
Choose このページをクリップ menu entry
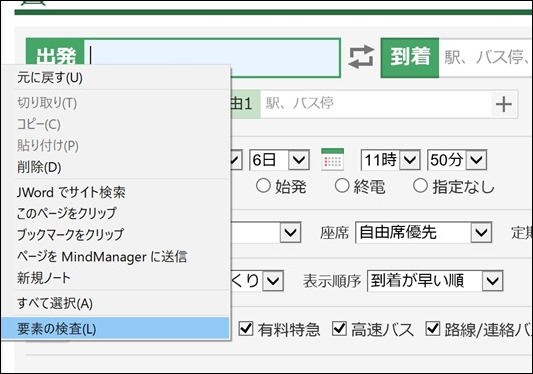pyautogui.click(x=116, y=214)
